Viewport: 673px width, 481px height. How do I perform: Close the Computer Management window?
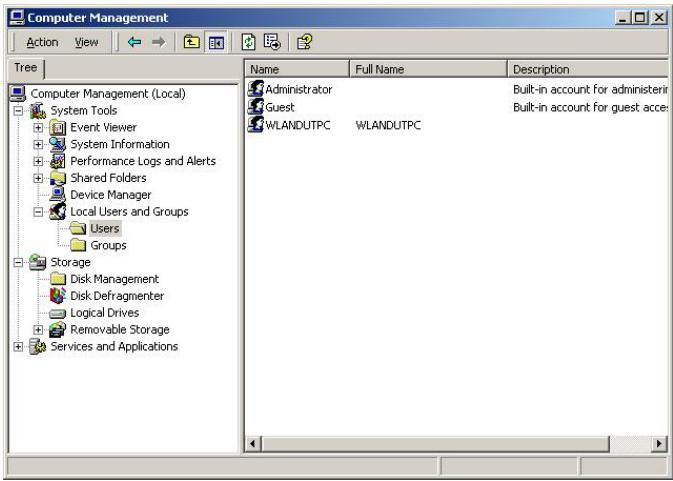(x=658, y=17)
